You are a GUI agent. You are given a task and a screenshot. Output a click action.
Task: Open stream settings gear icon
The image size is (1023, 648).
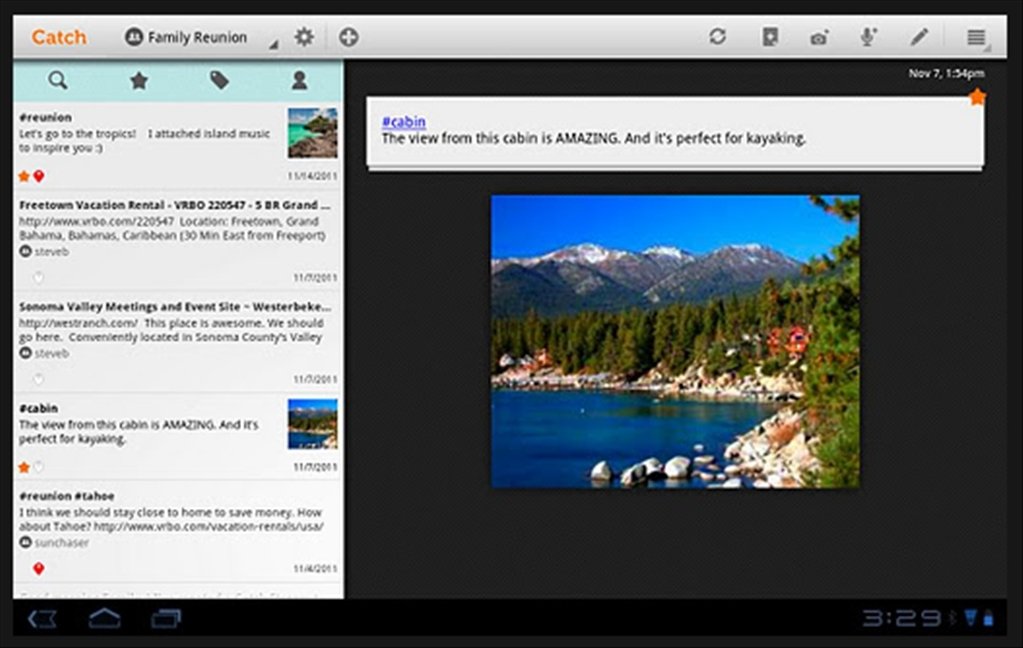click(304, 37)
